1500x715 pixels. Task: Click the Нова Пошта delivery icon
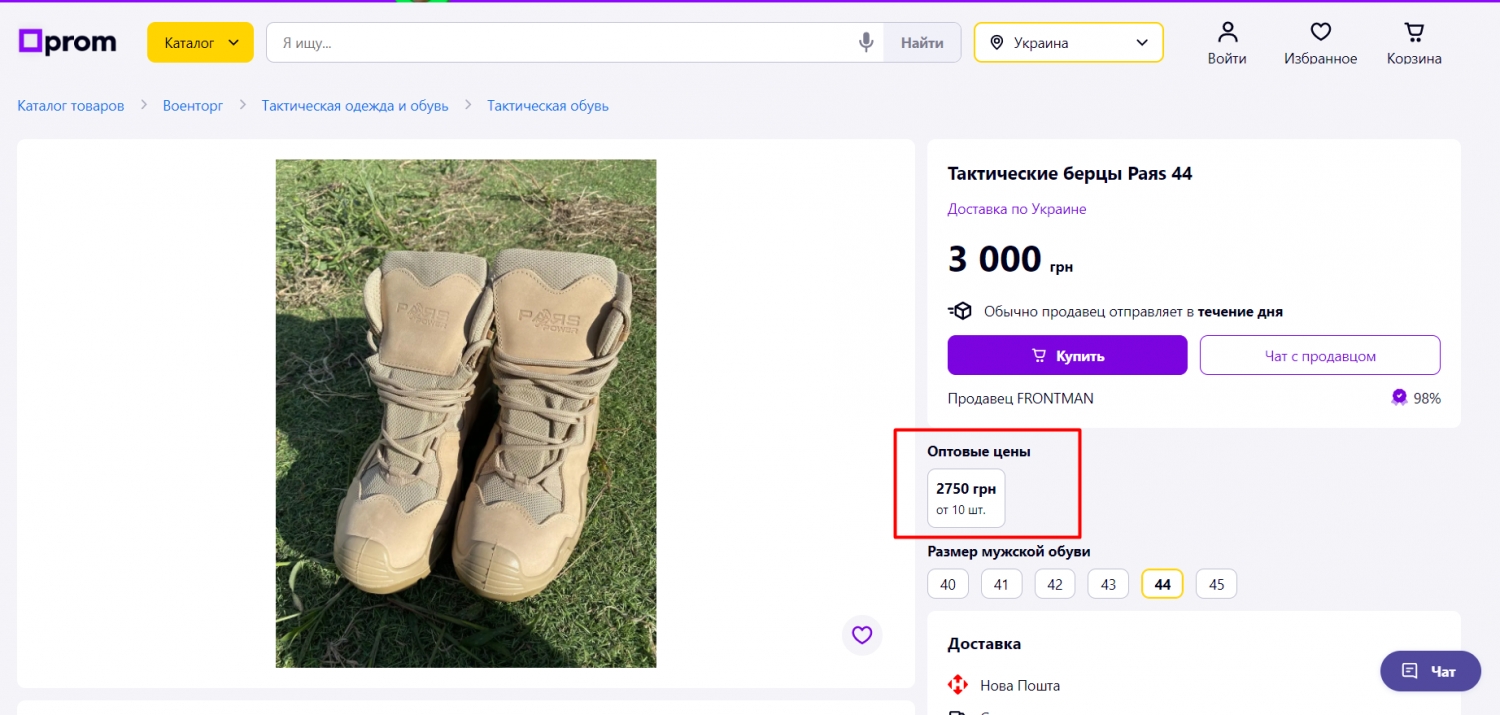[x=958, y=685]
